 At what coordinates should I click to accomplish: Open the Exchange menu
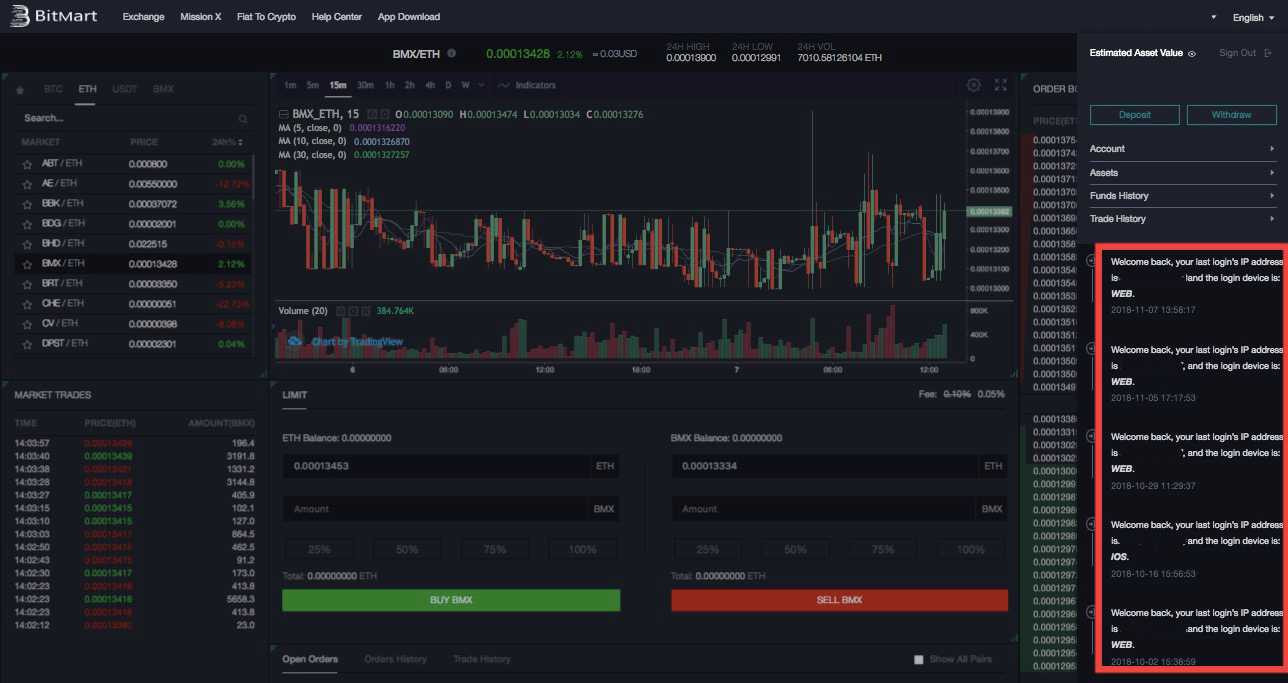click(143, 17)
